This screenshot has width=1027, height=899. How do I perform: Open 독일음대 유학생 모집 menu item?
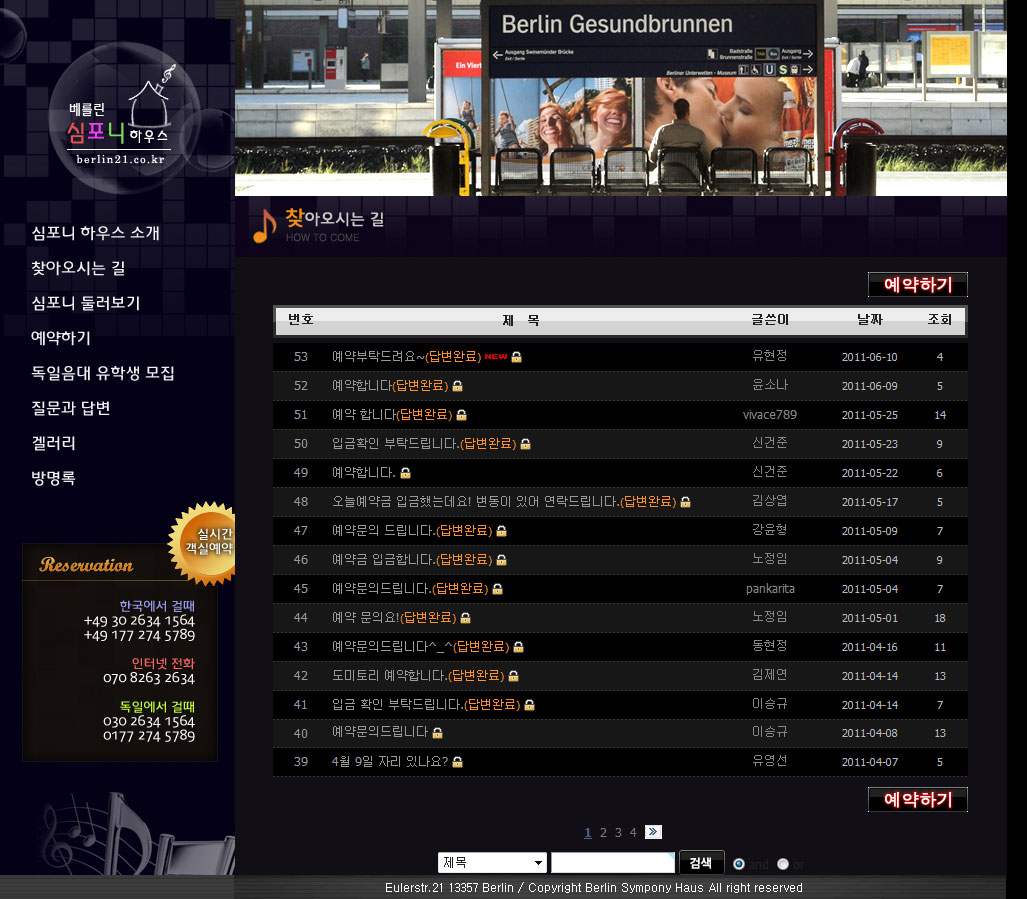point(103,373)
